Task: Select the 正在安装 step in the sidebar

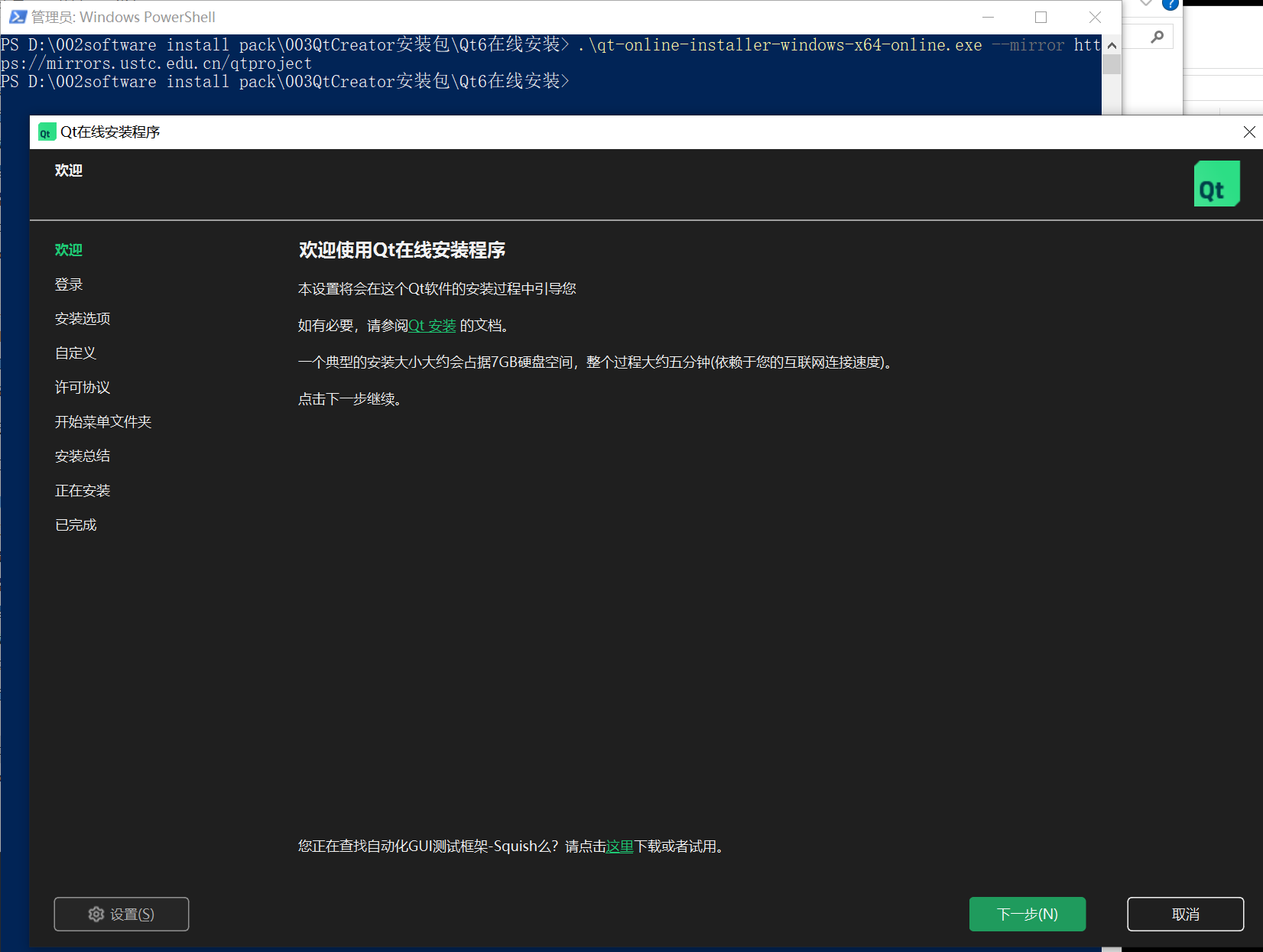Action: pyautogui.click(x=83, y=491)
